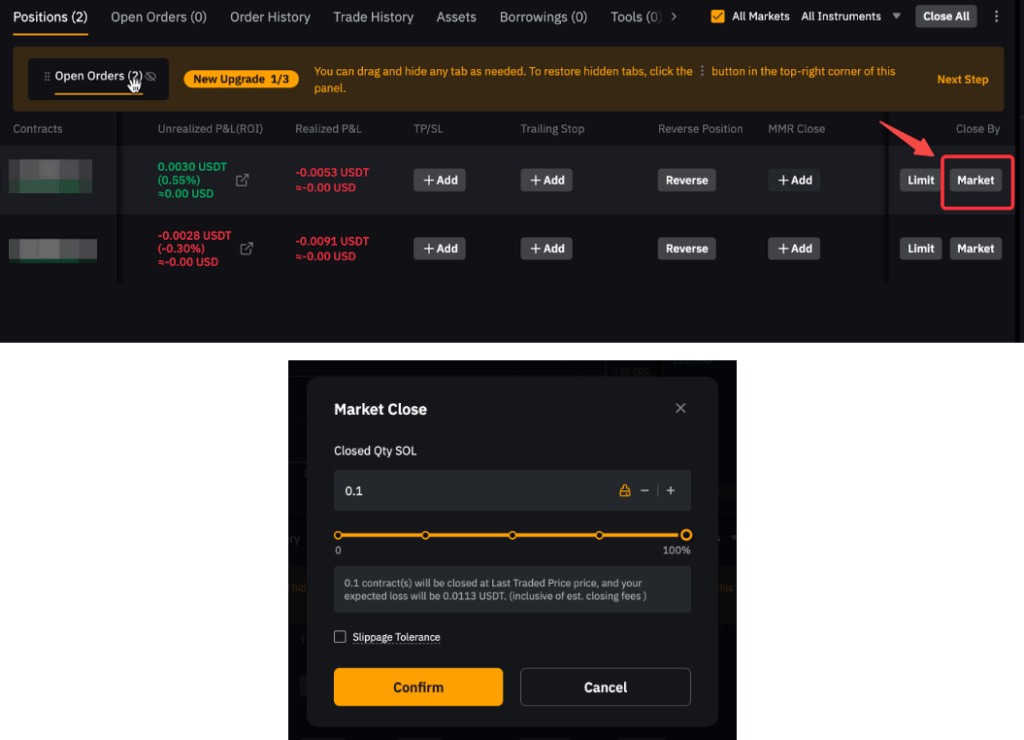Open the Trade History tab
Image resolution: width=1024 pixels, height=740 pixels.
(373, 17)
